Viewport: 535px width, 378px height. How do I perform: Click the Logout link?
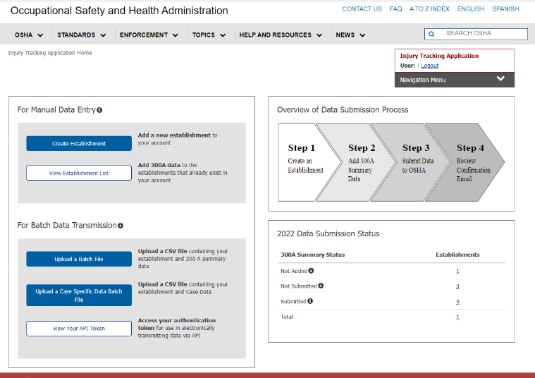[x=430, y=66]
